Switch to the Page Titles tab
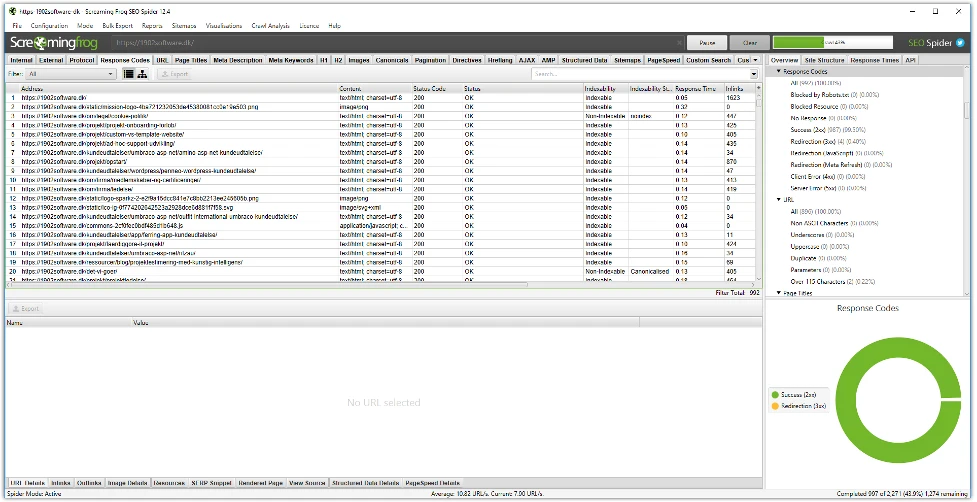 (x=191, y=60)
